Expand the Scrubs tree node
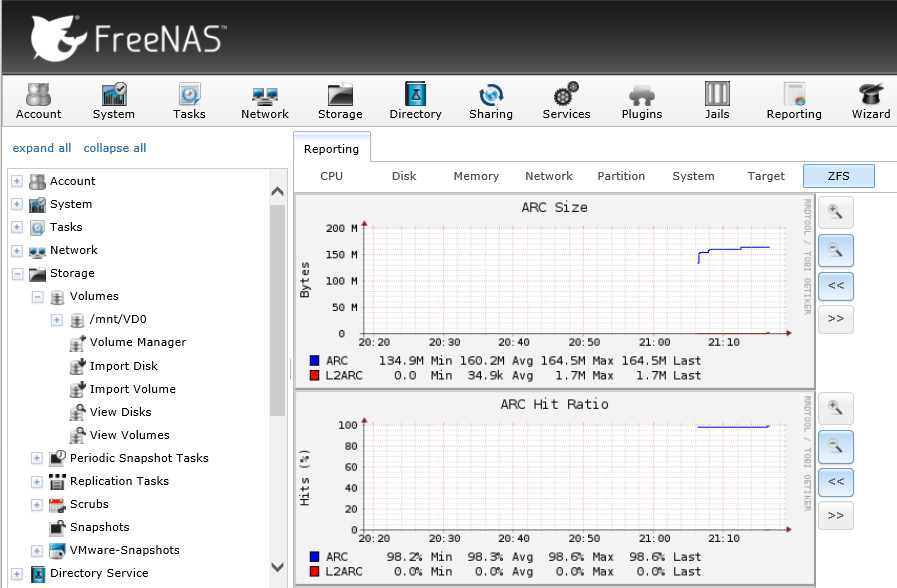 point(37,504)
